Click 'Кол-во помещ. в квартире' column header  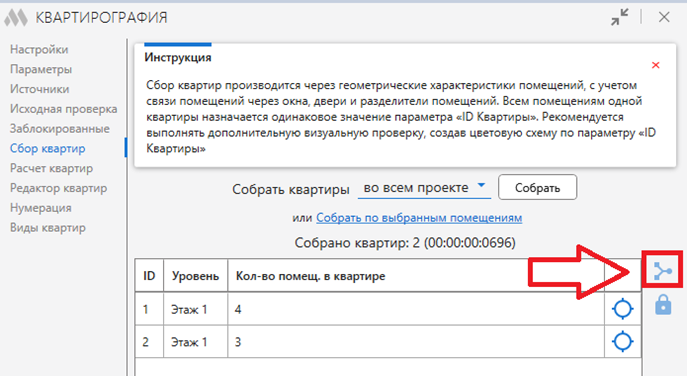tap(416, 276)
